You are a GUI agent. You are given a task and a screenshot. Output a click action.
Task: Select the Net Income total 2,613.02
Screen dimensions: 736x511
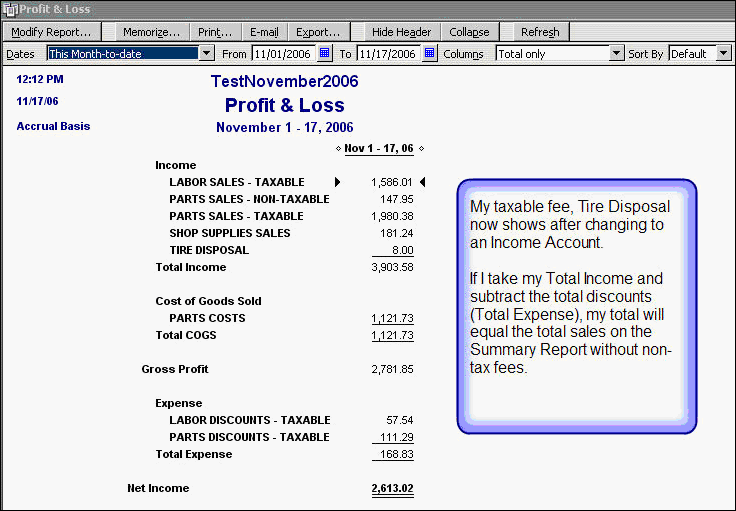(391, 488)
